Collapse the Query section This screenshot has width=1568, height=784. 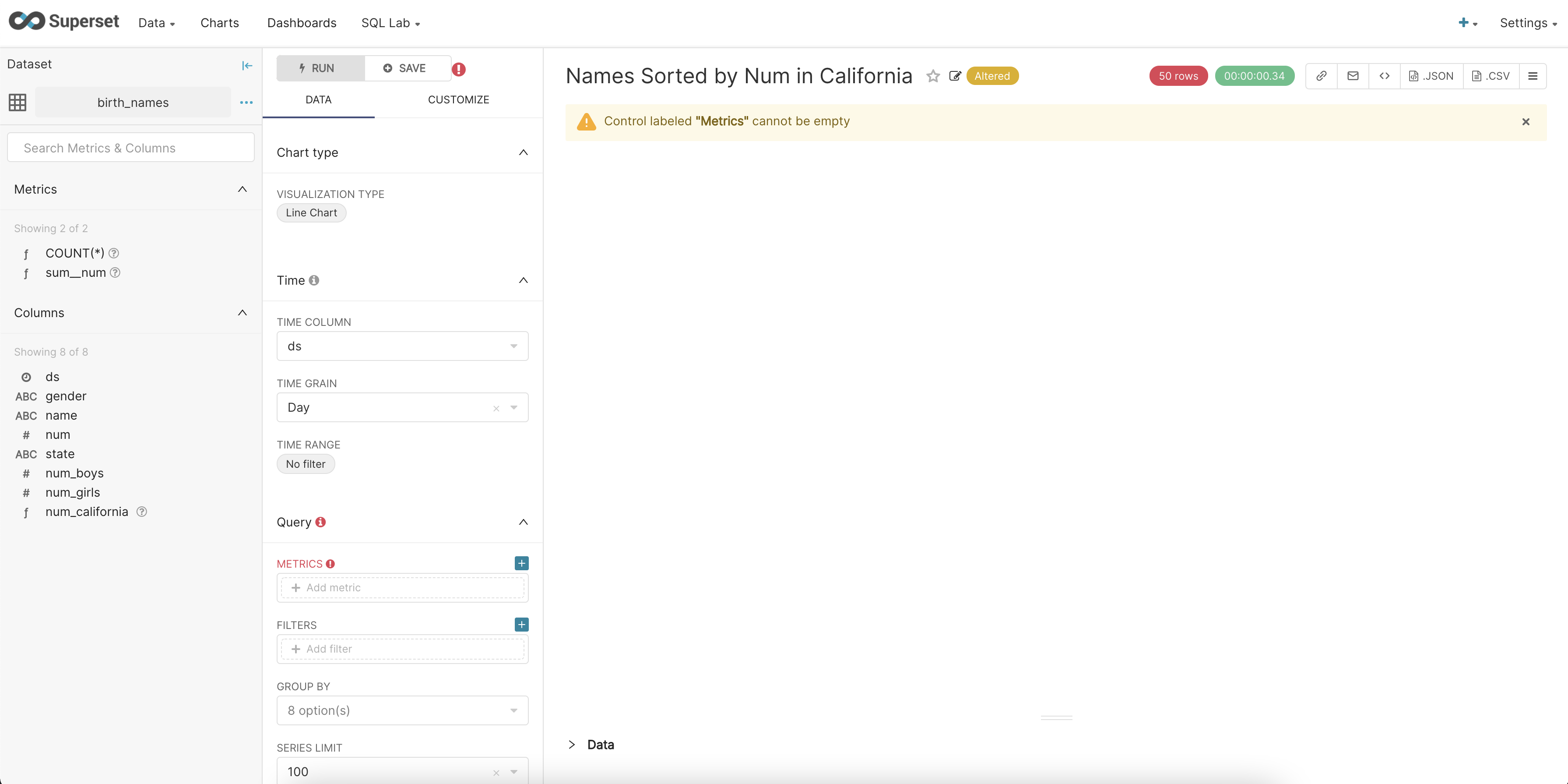[524, 522]
